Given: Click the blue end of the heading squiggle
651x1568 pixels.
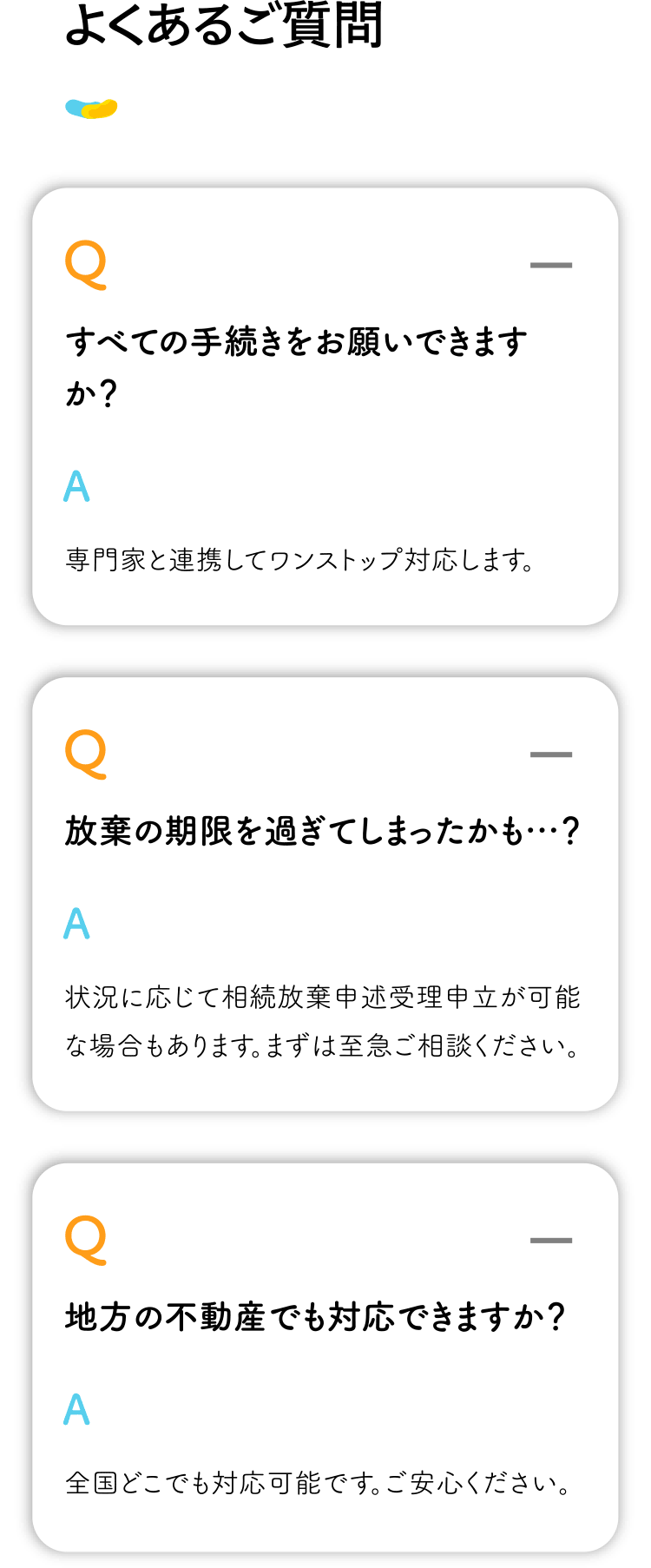Looking at the screenshot, I should pyautogui.click(x=73, y=109).
